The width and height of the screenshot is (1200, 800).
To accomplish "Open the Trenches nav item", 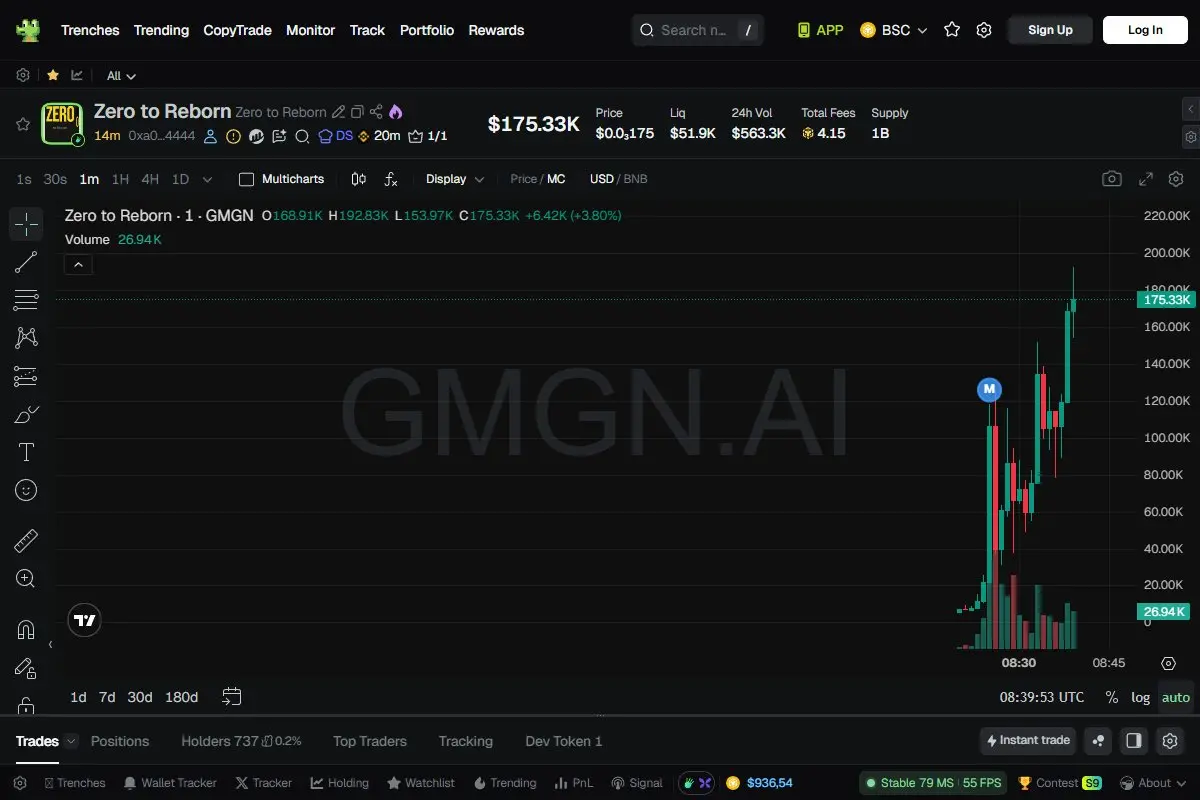I will point(90,30).
